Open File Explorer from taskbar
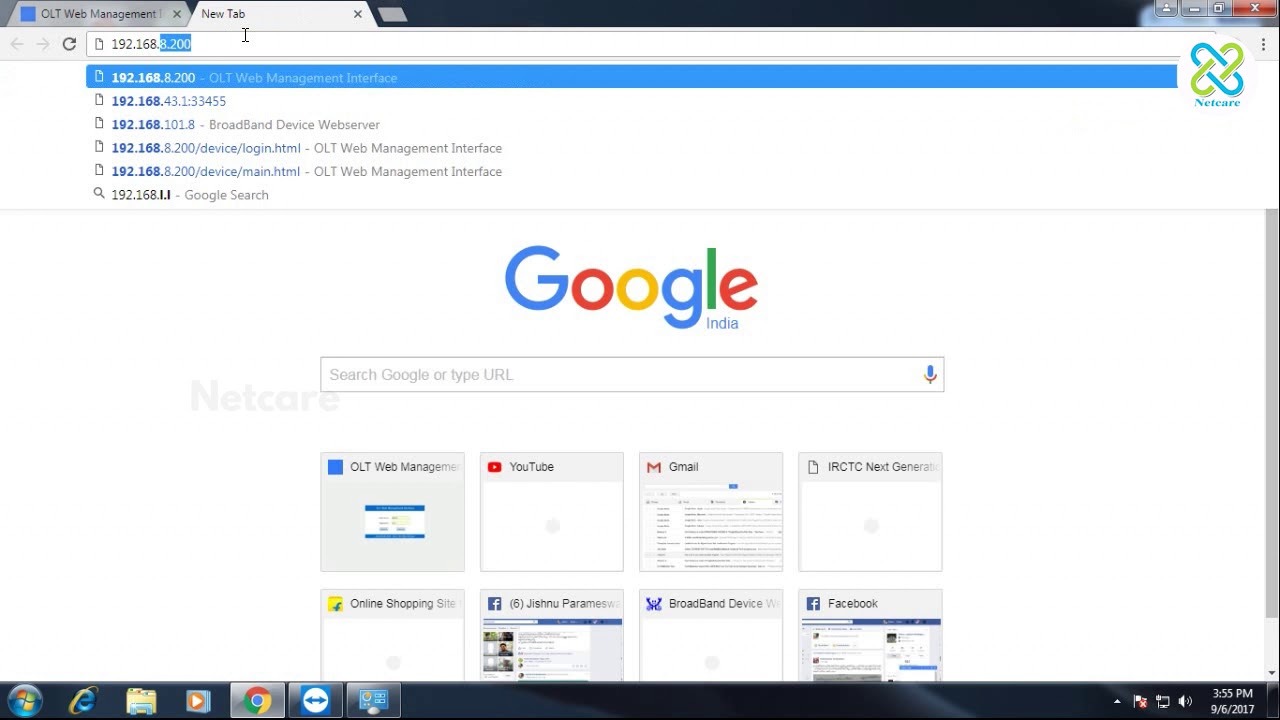This screenshot has width=1280, height=720. click(x=141, y=701)
